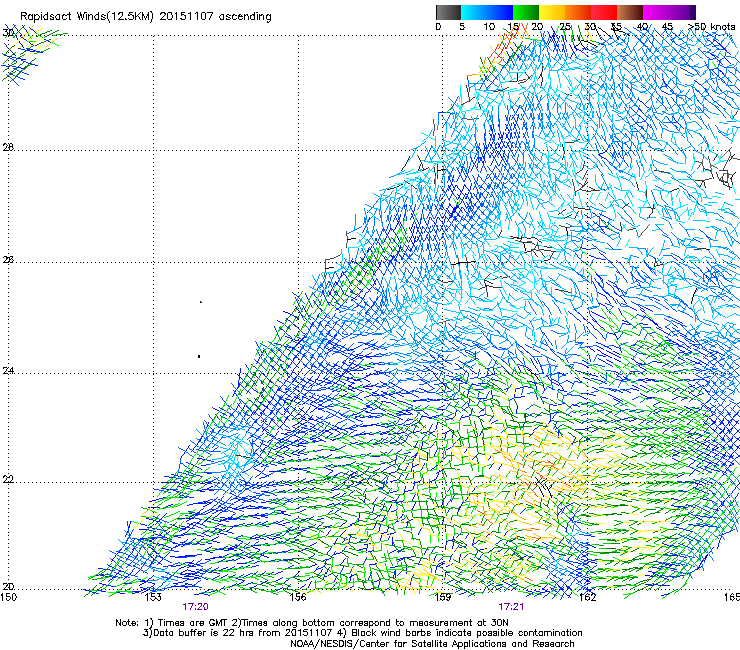The height and width of the screenshot is (650, 740).
Task: Click the brown 35-40 knots color bar segment
Action: click(630, 12)
